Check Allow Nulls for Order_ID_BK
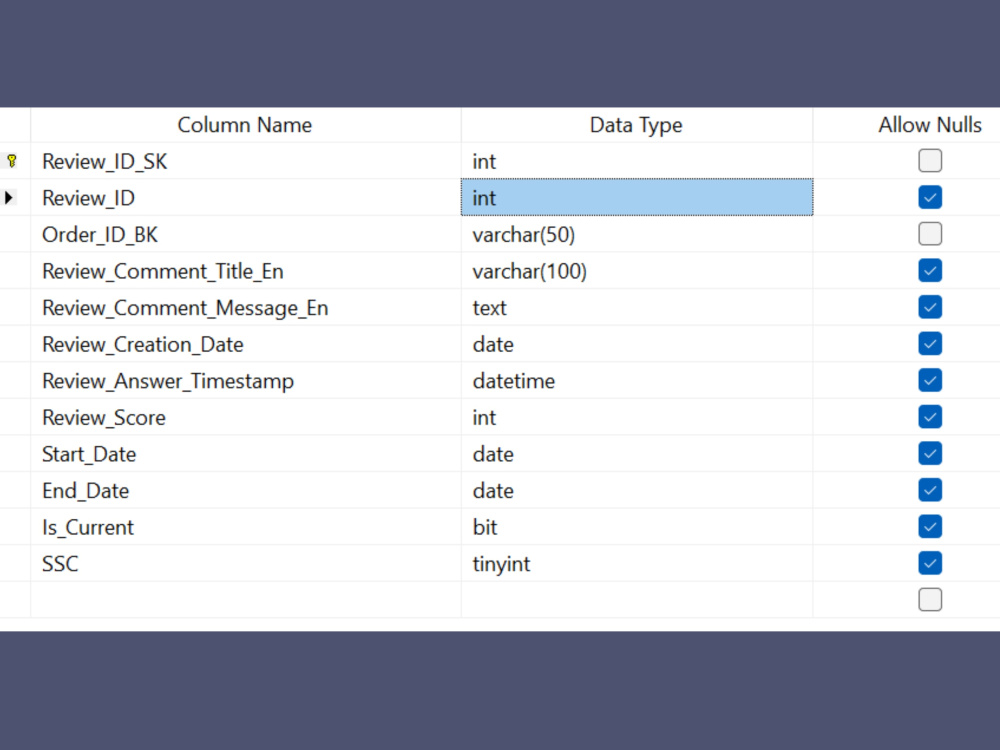 930,234
